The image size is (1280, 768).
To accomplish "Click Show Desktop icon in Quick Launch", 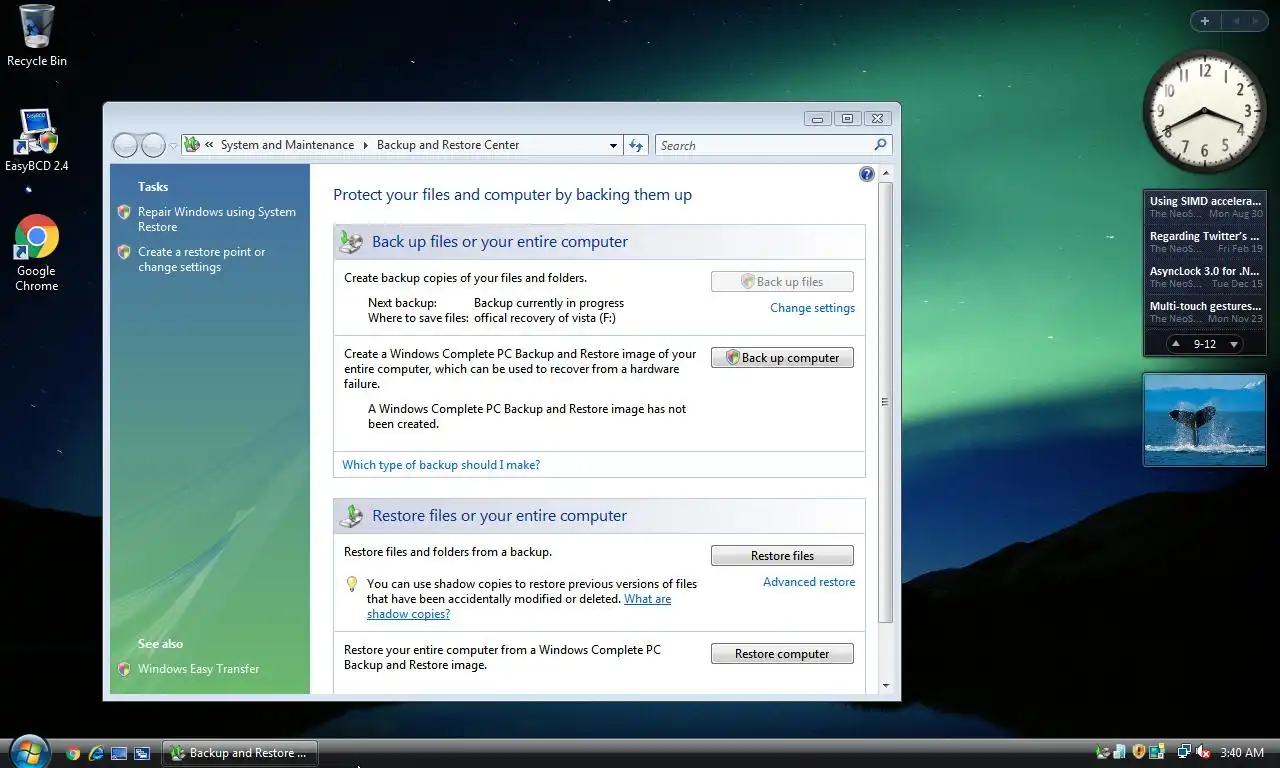I will pos(119,753).
